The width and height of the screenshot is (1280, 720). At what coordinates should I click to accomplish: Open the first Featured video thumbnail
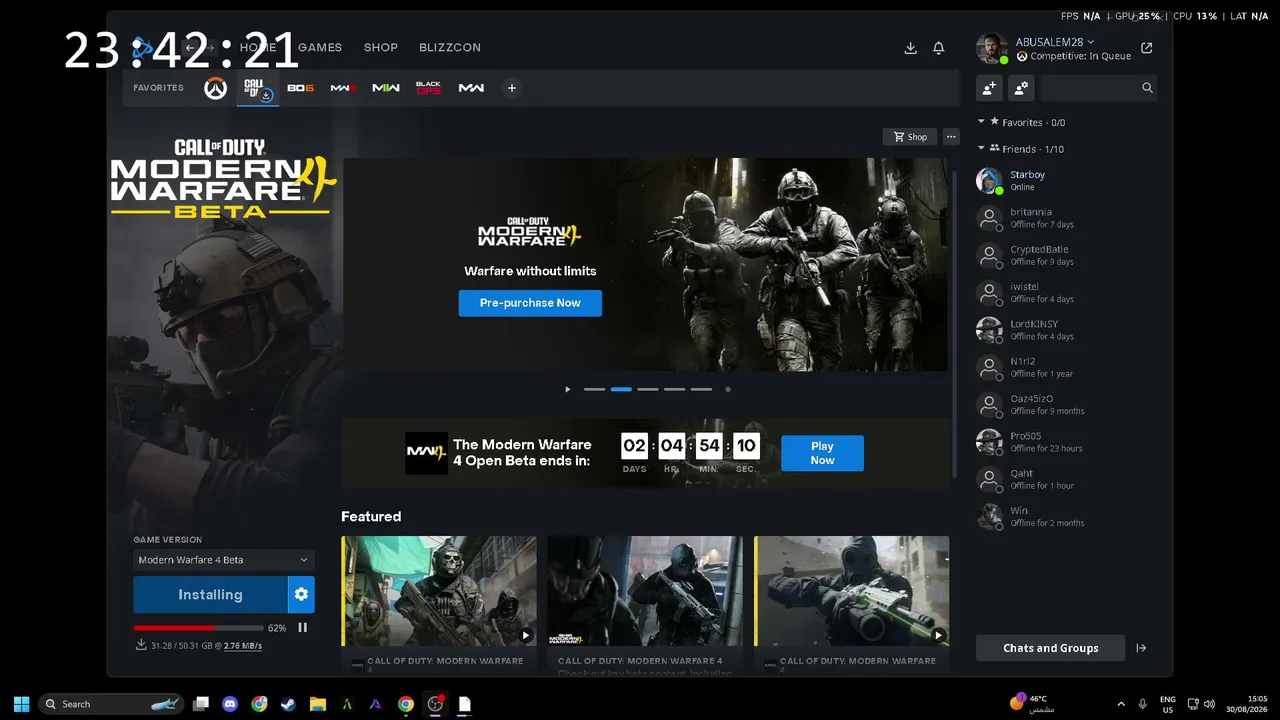(439, 591)
